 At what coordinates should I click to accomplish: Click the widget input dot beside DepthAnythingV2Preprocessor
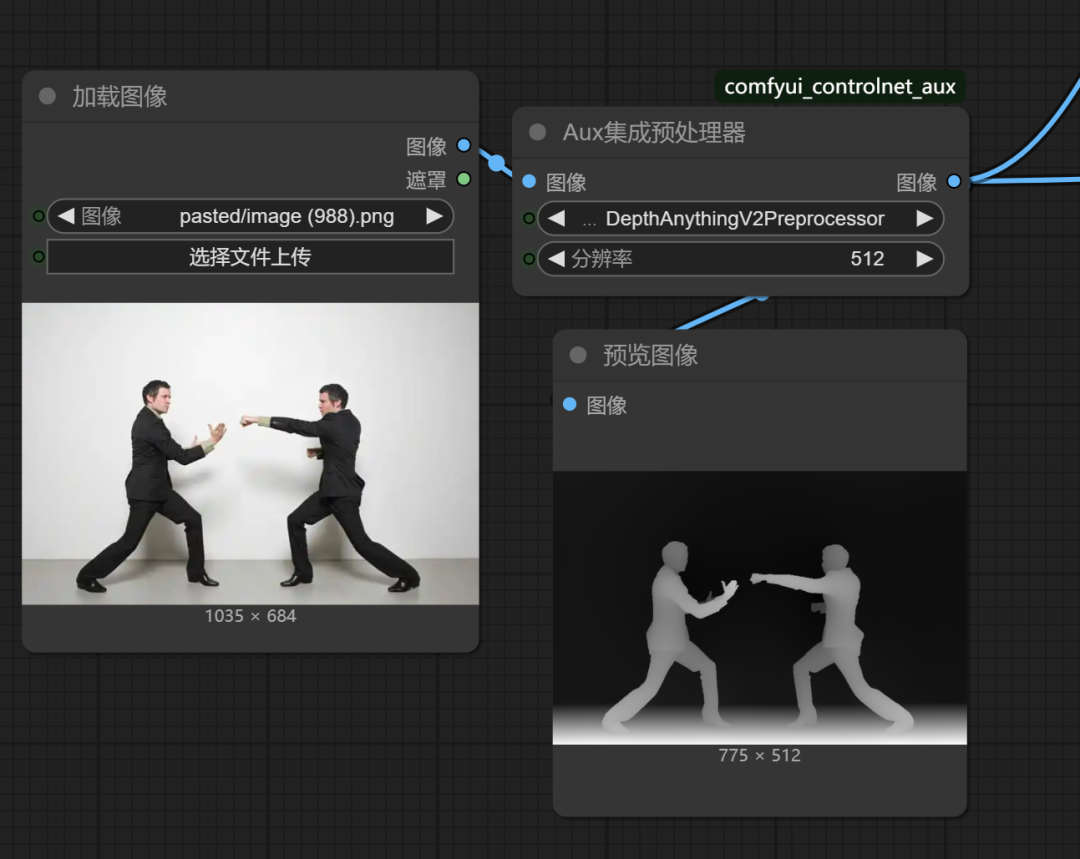click(528, 218)
